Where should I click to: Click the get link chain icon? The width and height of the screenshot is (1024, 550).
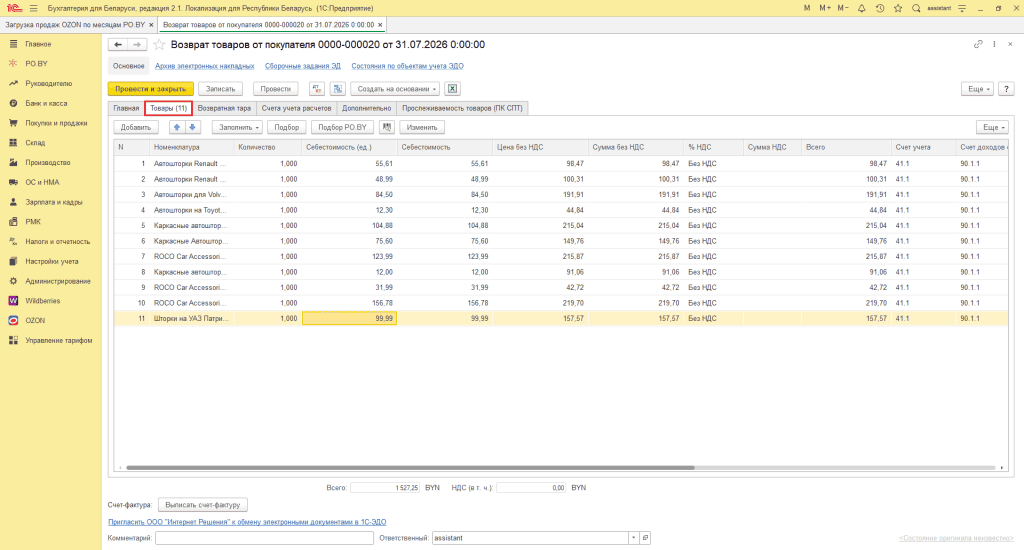[978, 44]
